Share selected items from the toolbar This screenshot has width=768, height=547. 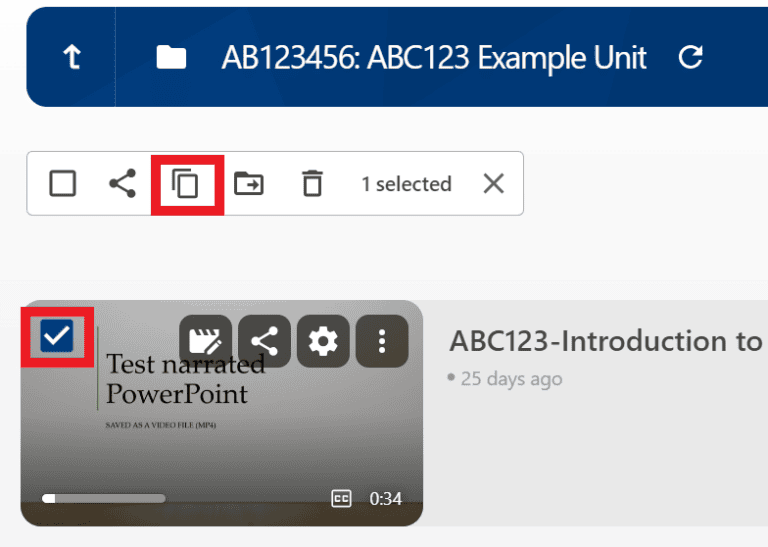coord(122,184)
